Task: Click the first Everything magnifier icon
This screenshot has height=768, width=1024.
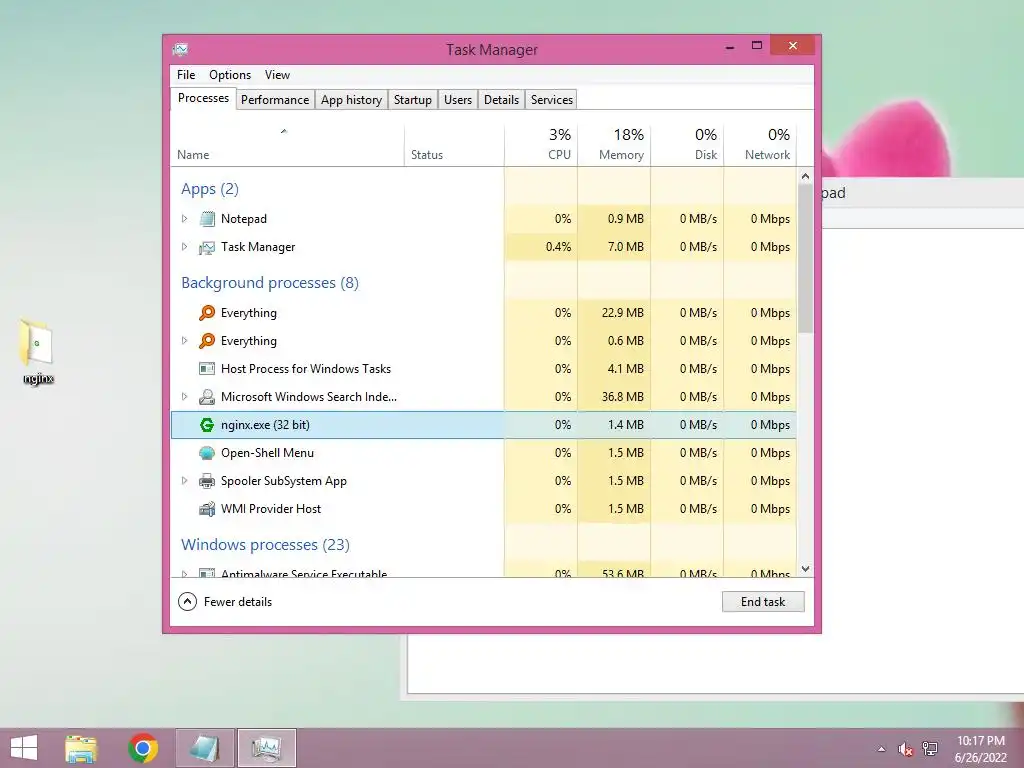Action: click(x=207, y=313)
